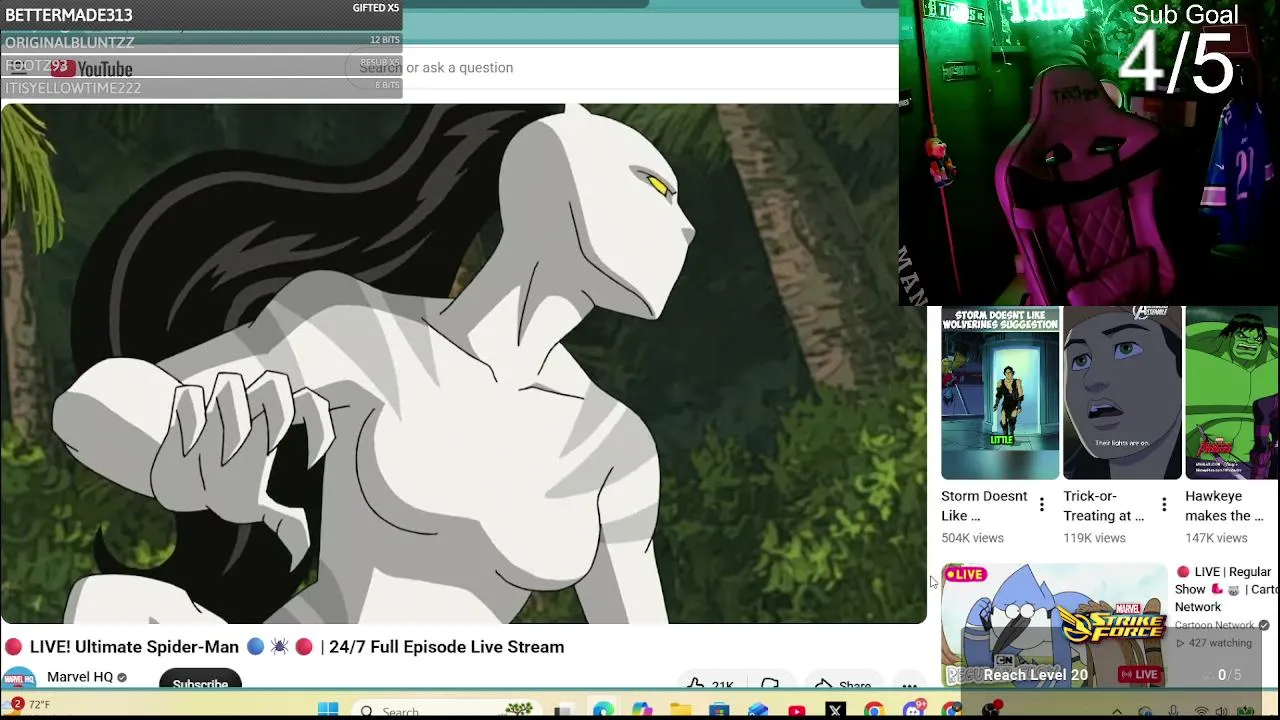The width and height of the screenshot is (1280, 720).
Task: Click the 'Storm Doesnt Like ...' short title
Action: (984, 506)
